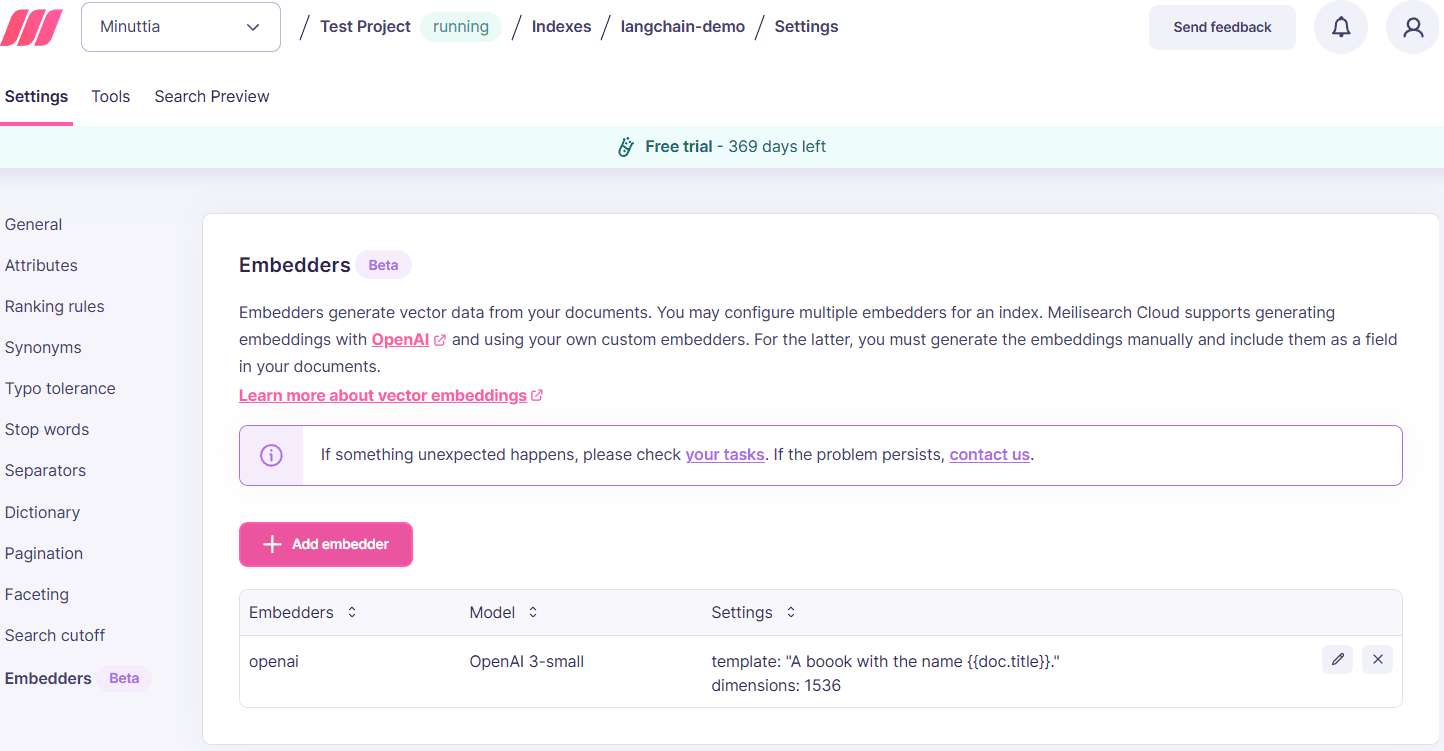The height and width of the screenshot is (751, 1444).
Task: Go to Typo tolerance settings
Action: [60, 389]
